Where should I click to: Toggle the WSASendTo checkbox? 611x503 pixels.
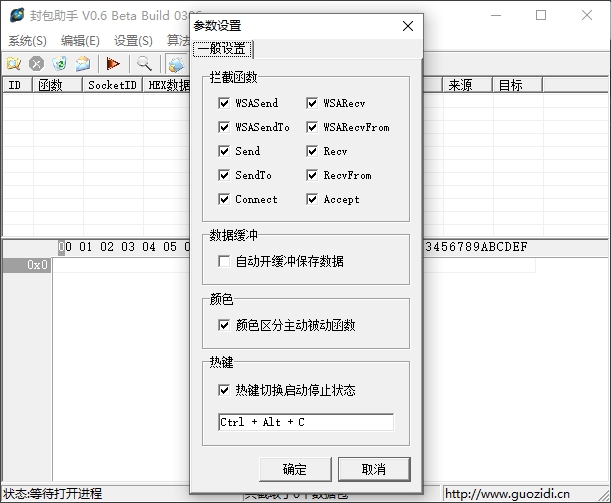[x=224, y=127]
